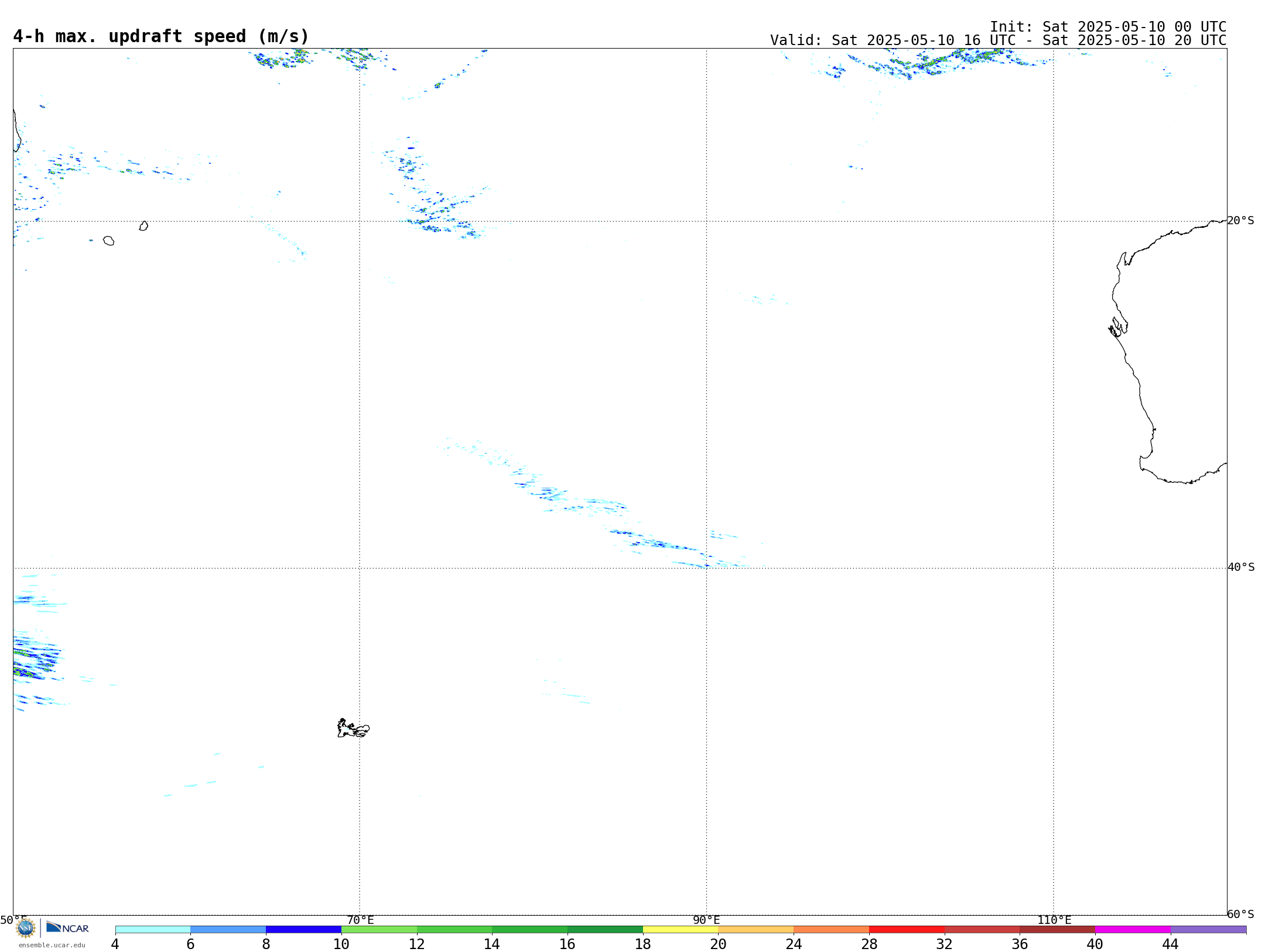The width and height of the screenshot is (1265, 952).
Task: Select the red 28–32 m/s swatch
Action: (x=907, y=929)
